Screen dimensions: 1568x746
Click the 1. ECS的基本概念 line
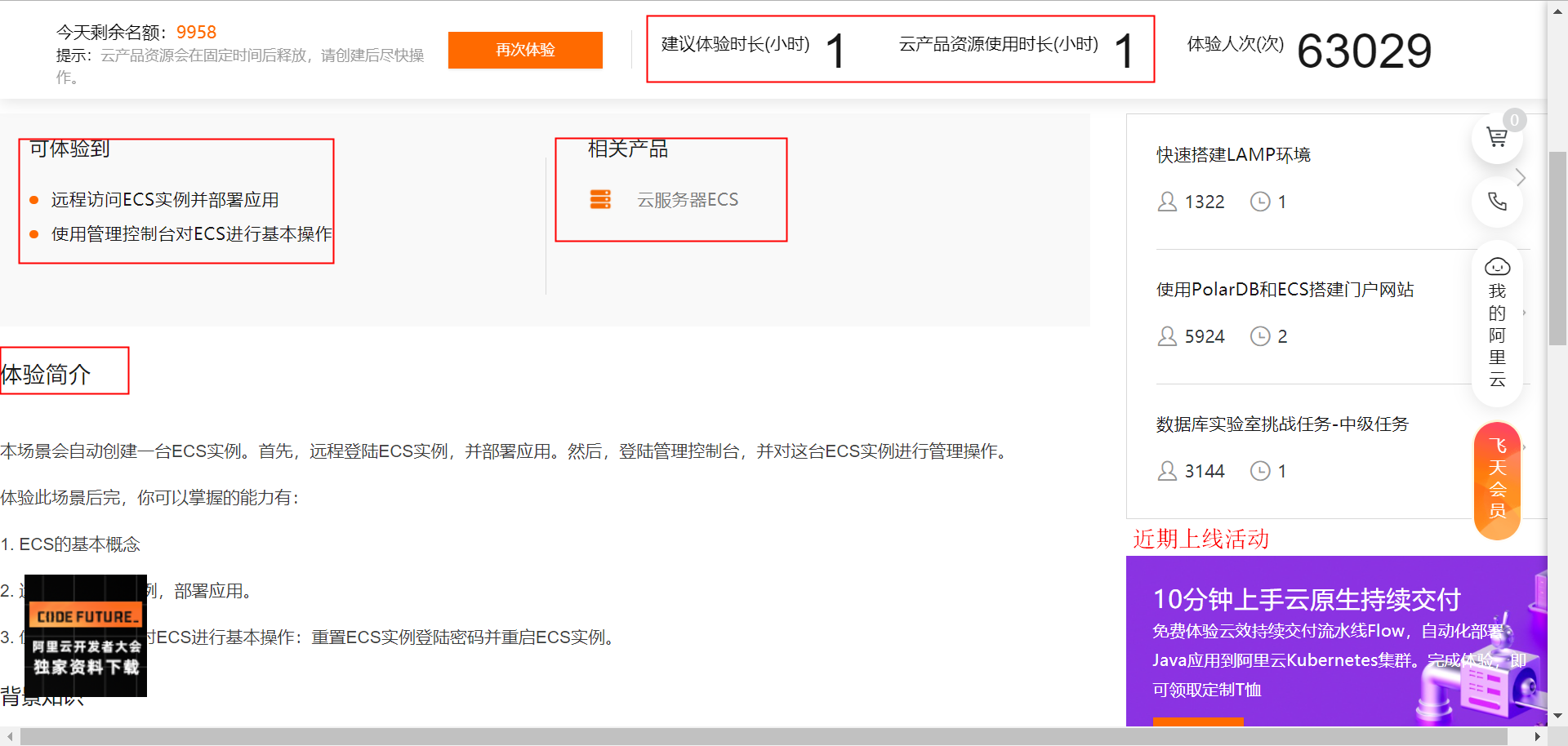70,544
